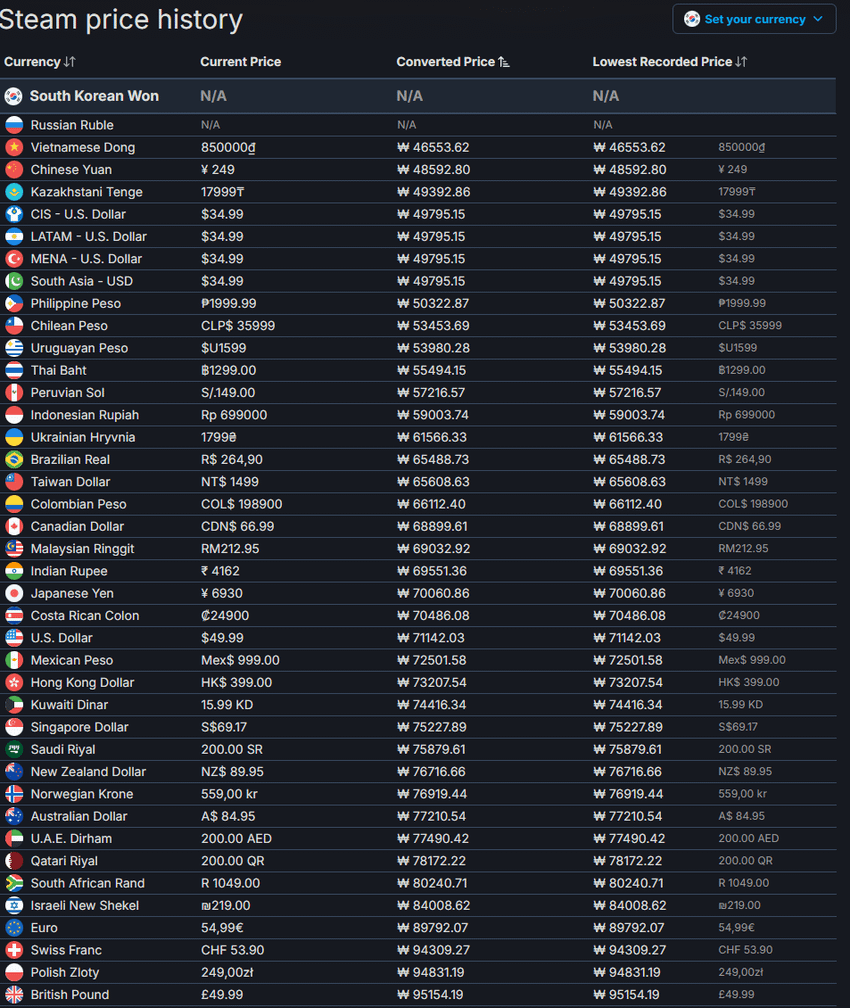This screenshot has width=850, height=1008.
Task: Click the Ukrainian Hryvnia flag icon
Action: click(x=14, y=437)
